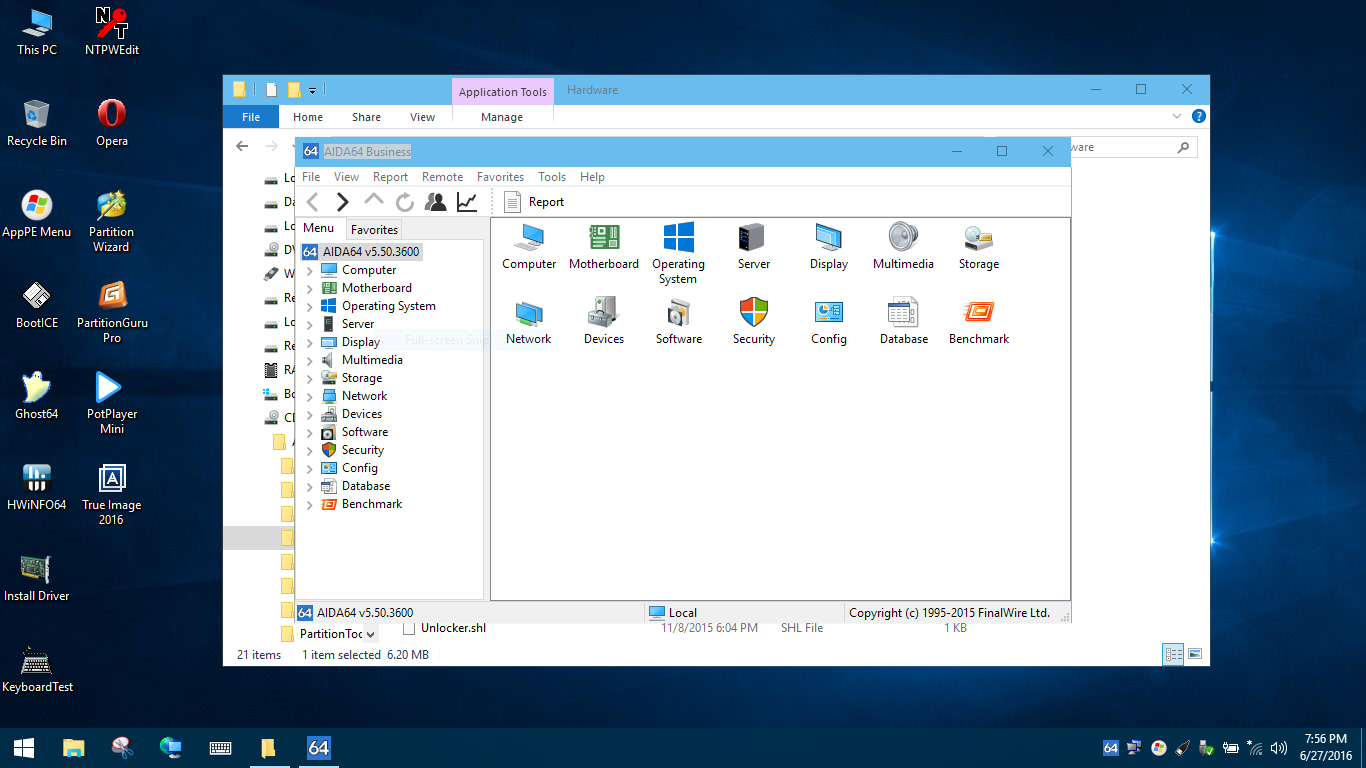Click the Windows Start button
This screenshot has width=1366, height=768.
[24, 748]
